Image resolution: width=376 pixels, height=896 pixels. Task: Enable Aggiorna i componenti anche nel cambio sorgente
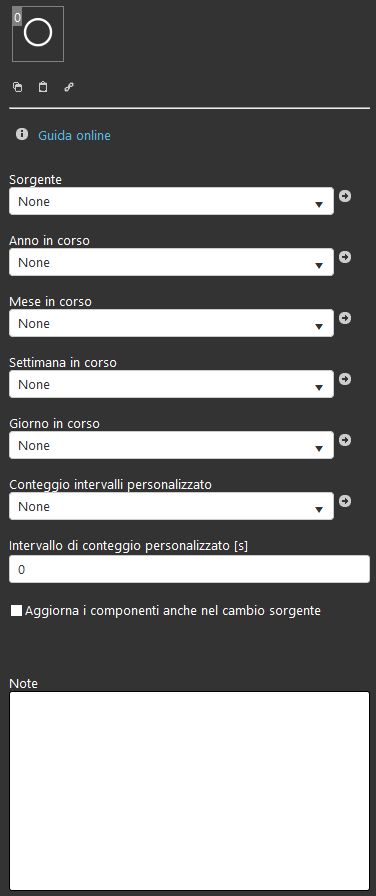coord(17,611)
